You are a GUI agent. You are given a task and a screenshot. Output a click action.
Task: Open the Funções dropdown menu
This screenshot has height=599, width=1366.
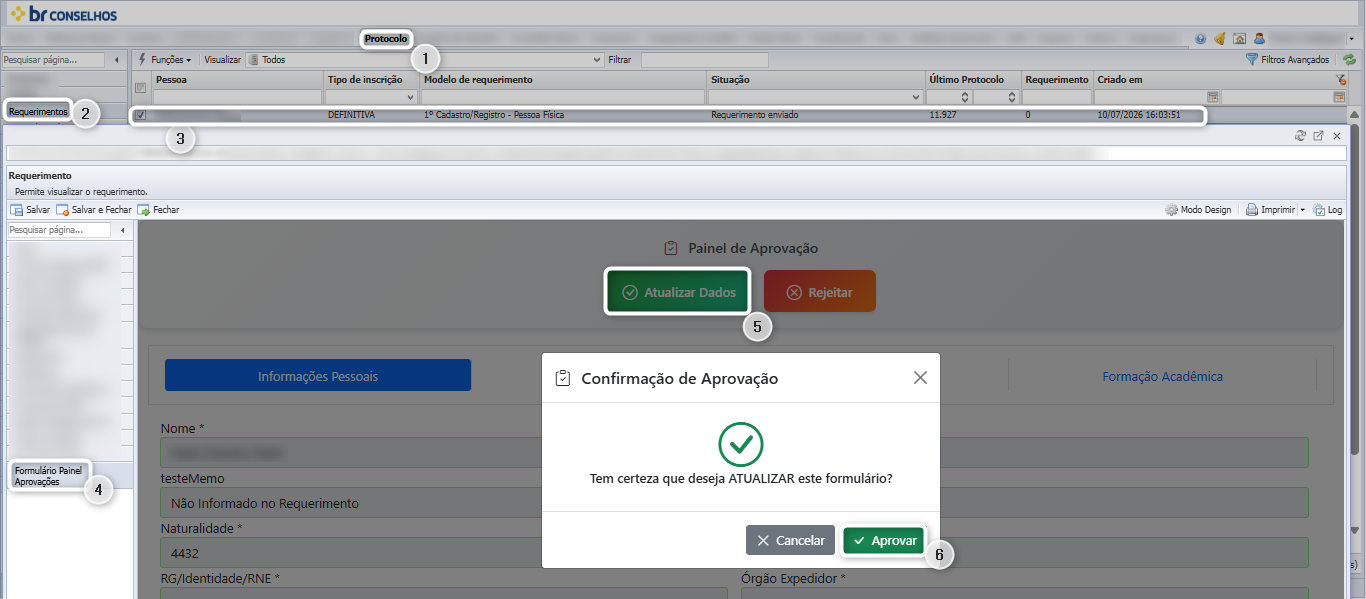(x=165, y=60)
